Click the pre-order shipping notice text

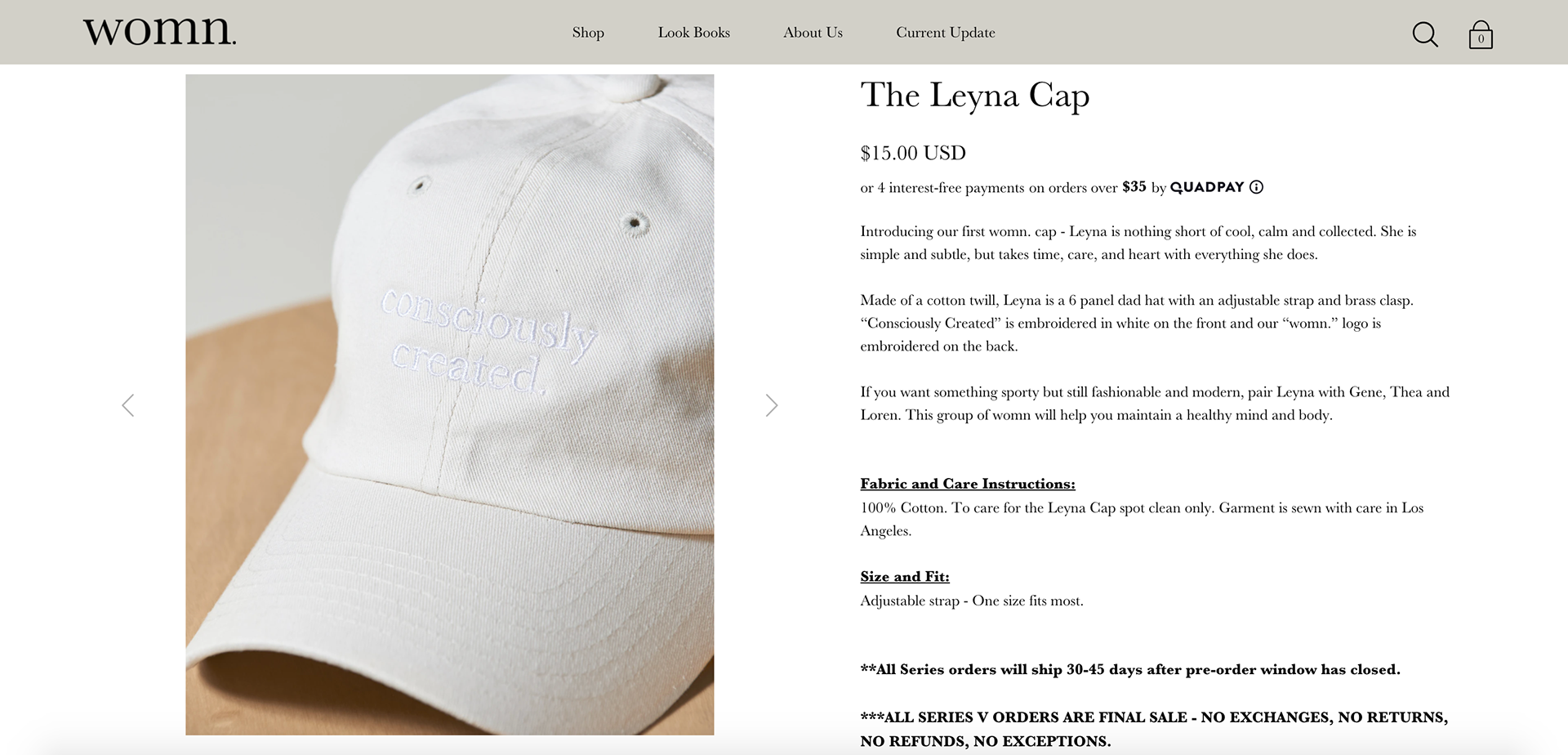pyautogui.click(x=1130, y=670)
